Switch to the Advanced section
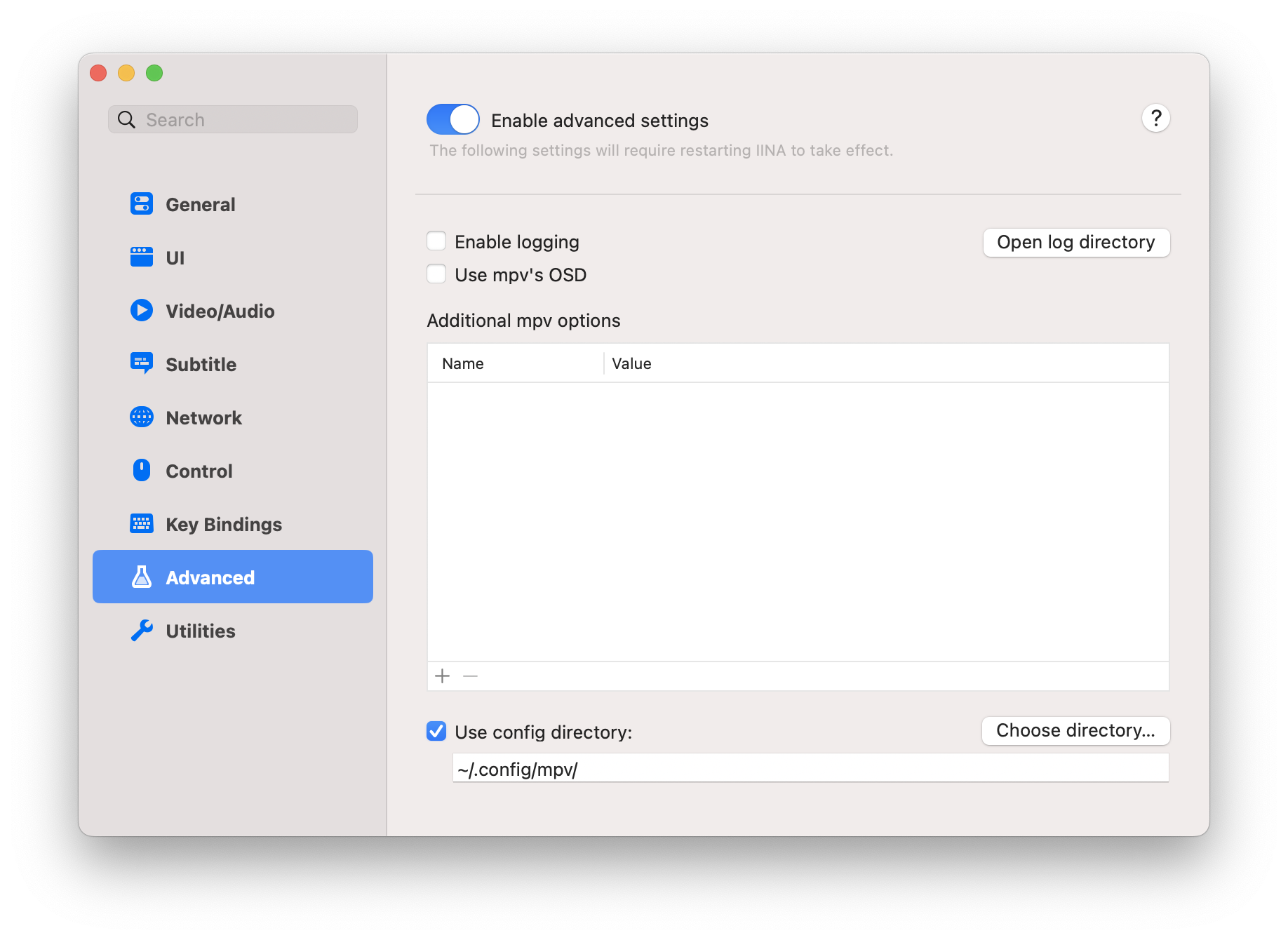1288x940 pixels. [210, 577]
